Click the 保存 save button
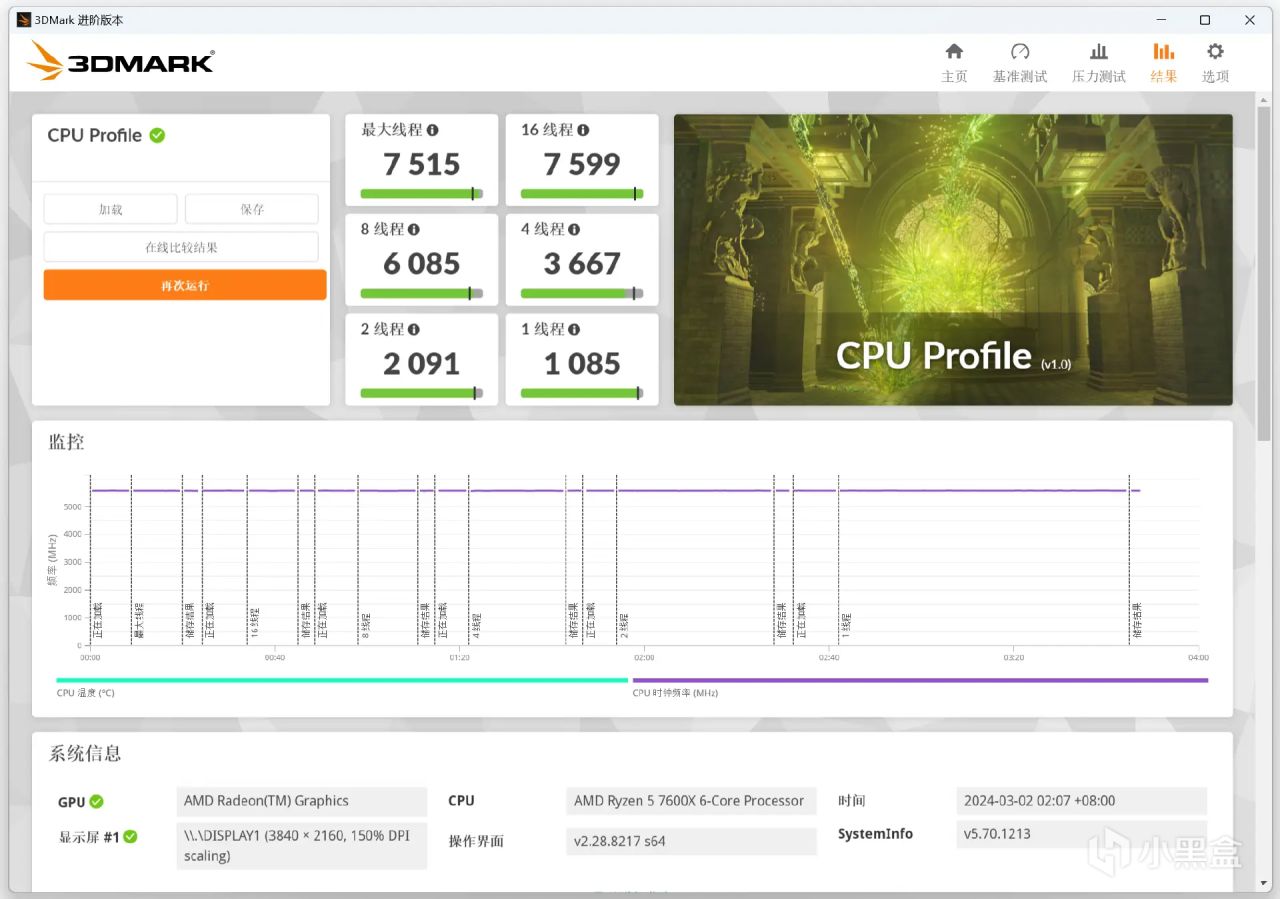Screen dimensions: 1280x899 252,209
